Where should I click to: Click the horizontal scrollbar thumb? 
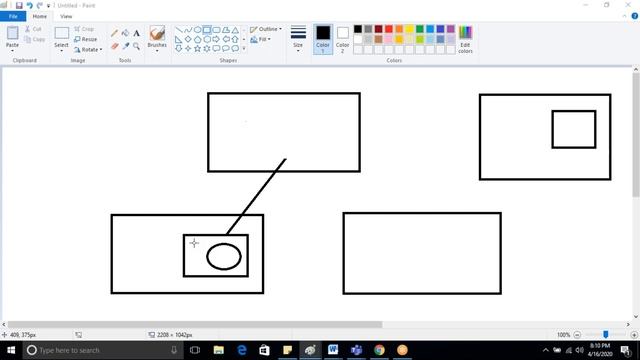pyautogui.click(x=195, y=324)
